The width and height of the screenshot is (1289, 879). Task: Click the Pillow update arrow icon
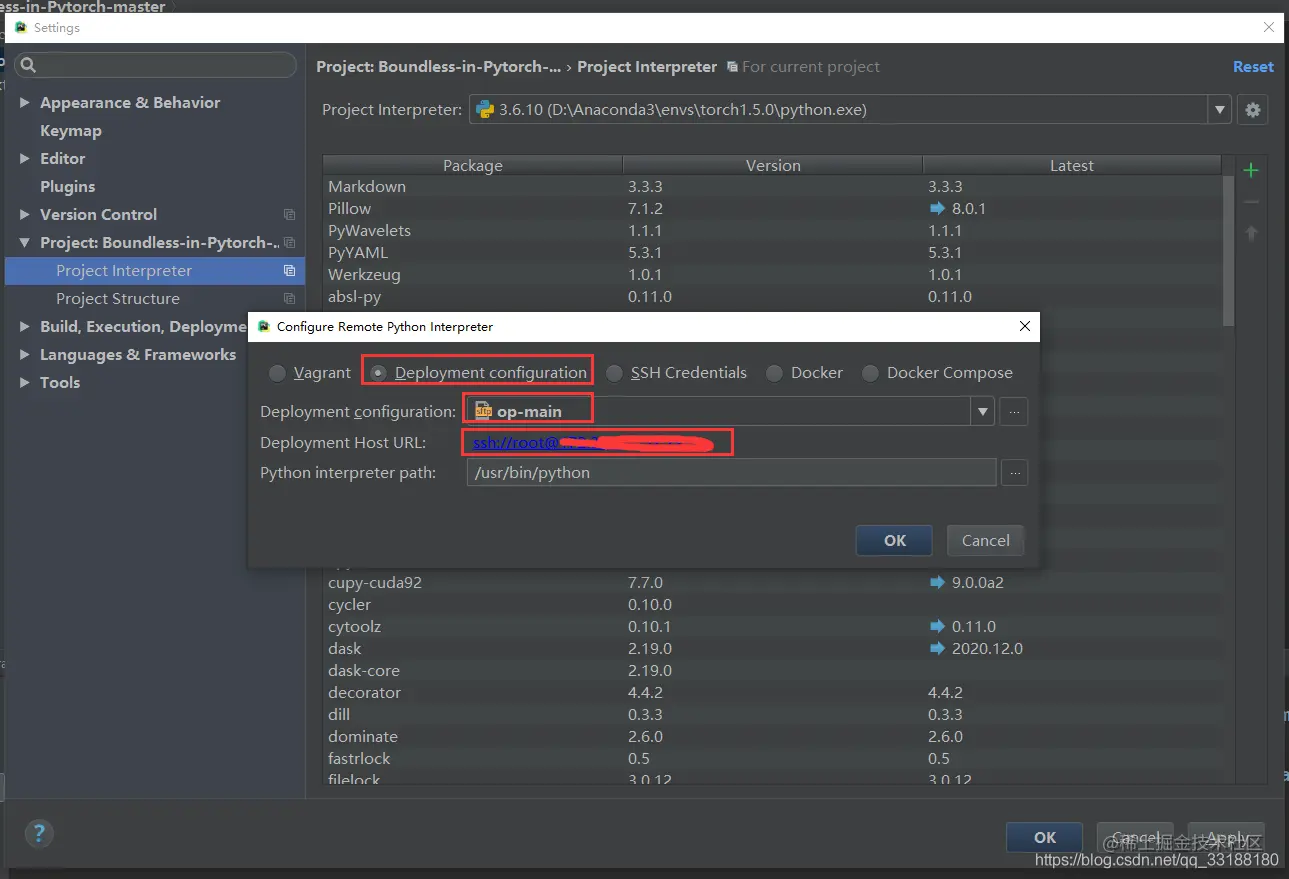coord(937,208)
